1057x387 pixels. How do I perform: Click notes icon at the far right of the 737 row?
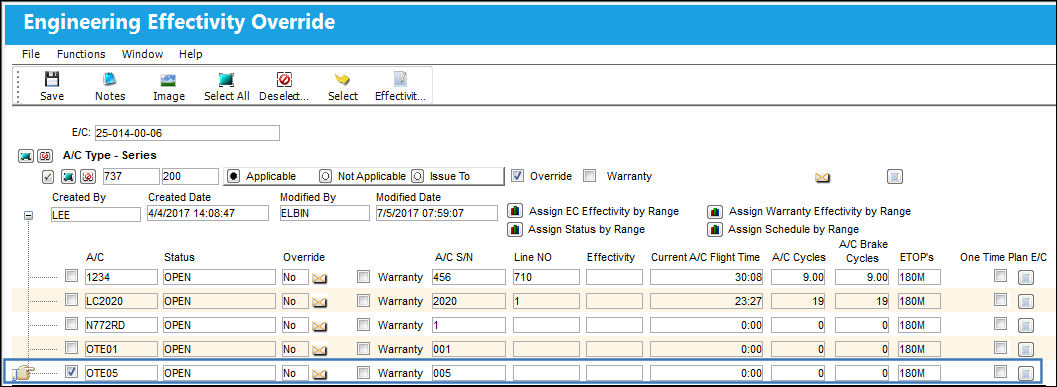tap(895, 177)
